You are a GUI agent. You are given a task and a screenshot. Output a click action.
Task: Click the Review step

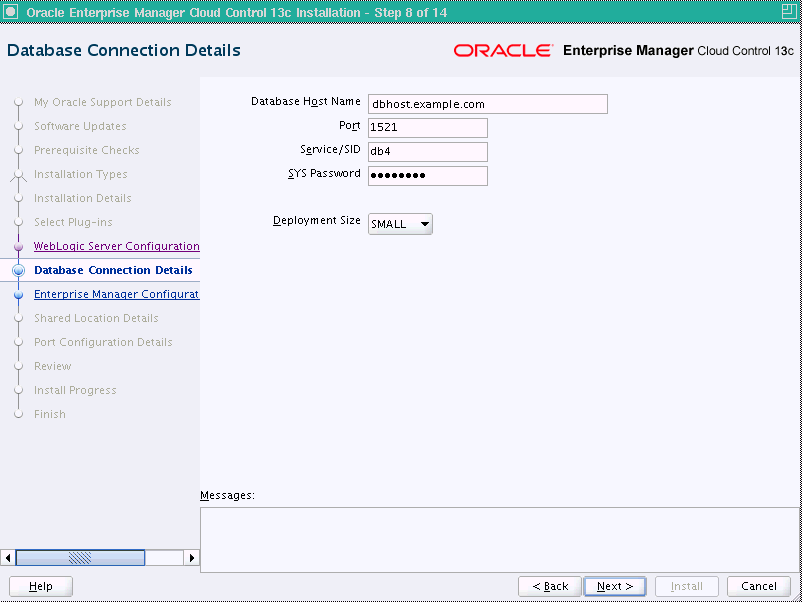[53, 366]
